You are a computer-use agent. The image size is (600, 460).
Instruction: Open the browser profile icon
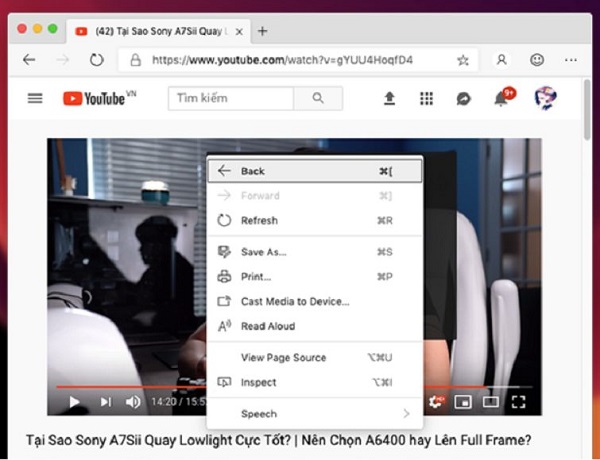tap(502, 60)
